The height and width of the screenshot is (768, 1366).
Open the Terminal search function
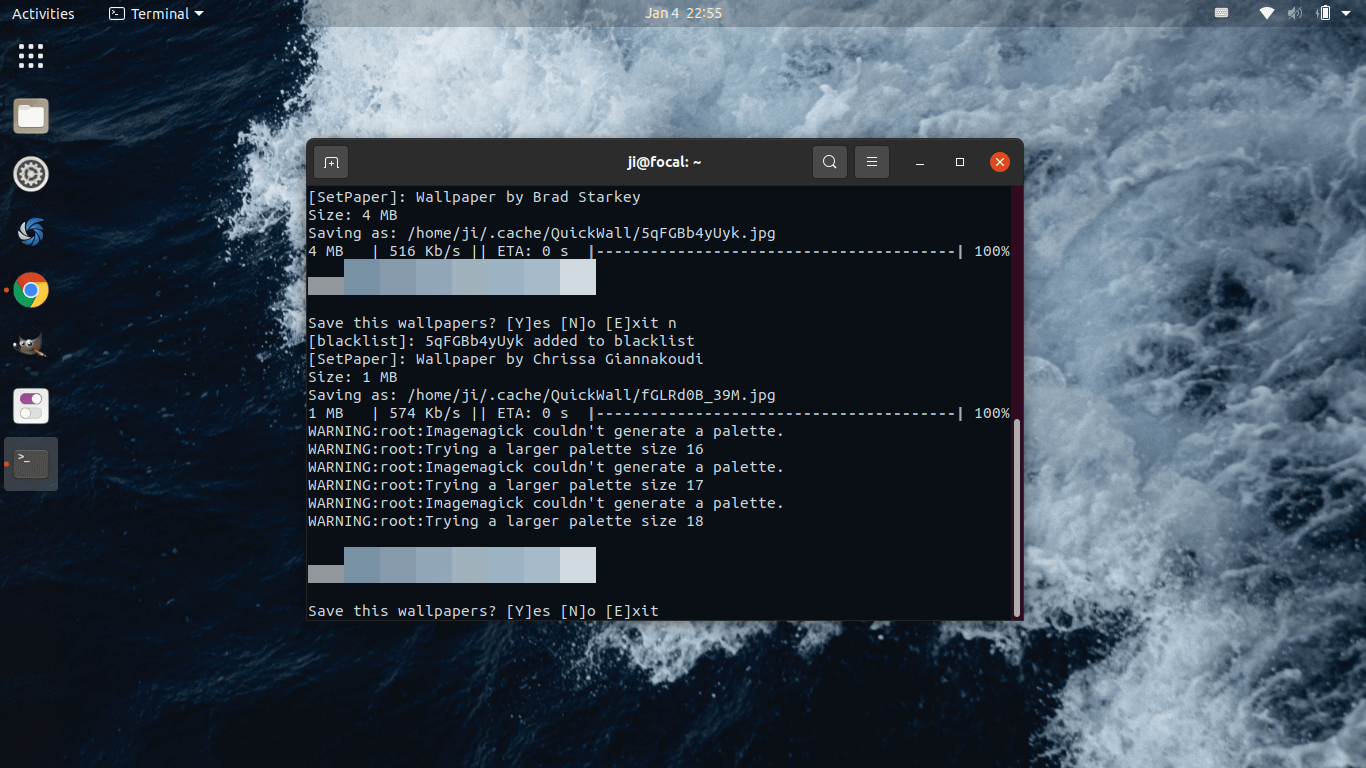click(829, 161)
